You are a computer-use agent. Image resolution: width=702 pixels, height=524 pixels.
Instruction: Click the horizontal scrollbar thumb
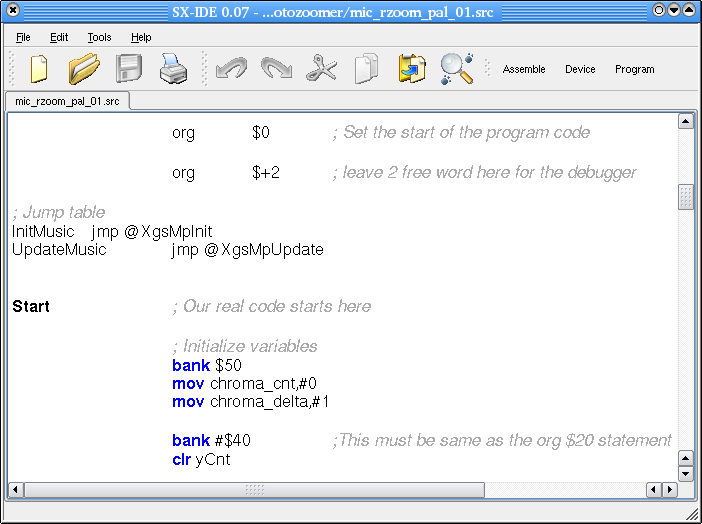click(254, 490)
